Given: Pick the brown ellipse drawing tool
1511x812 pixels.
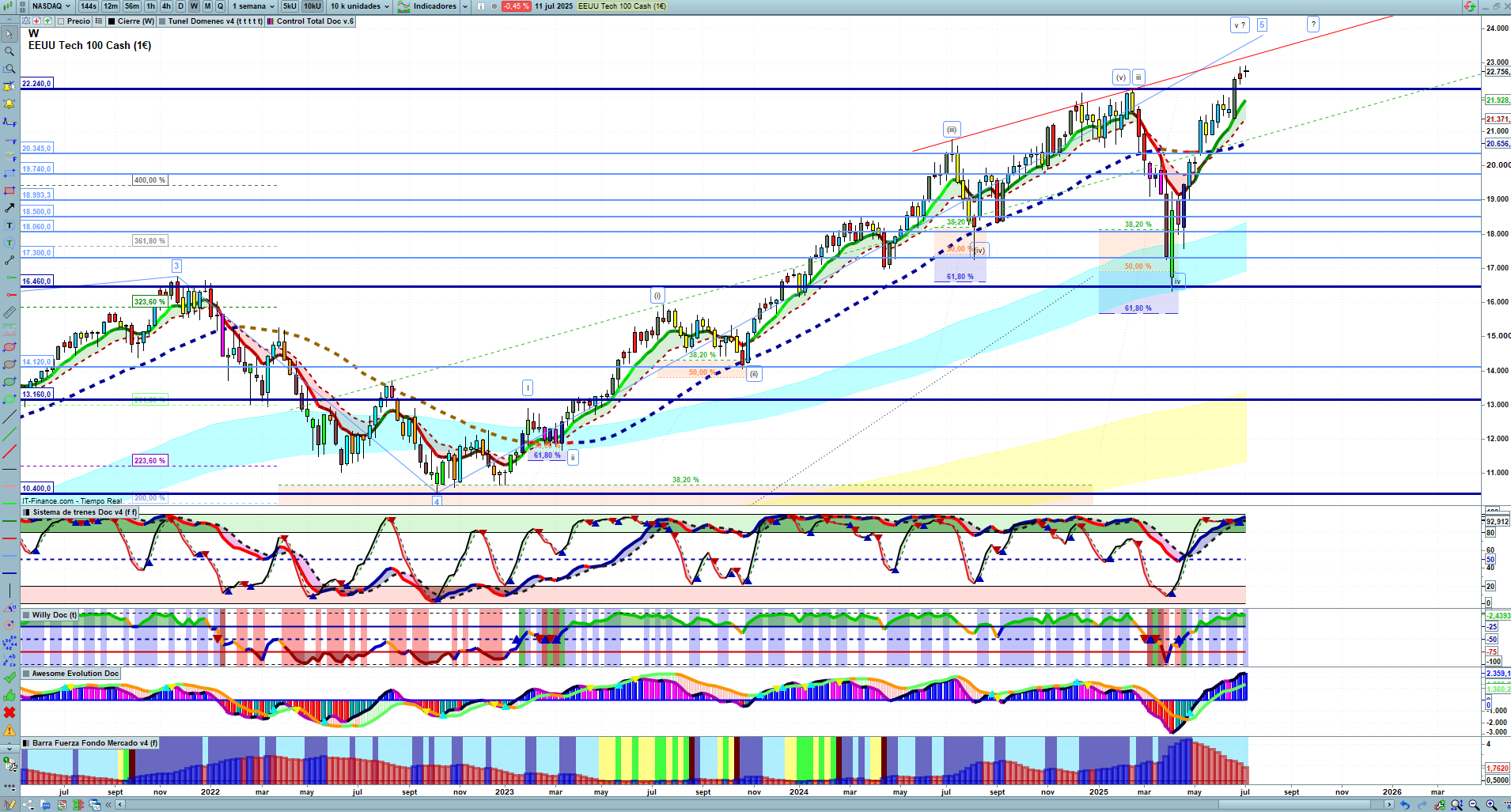Looking at the screenshot, I should point(9,364).
